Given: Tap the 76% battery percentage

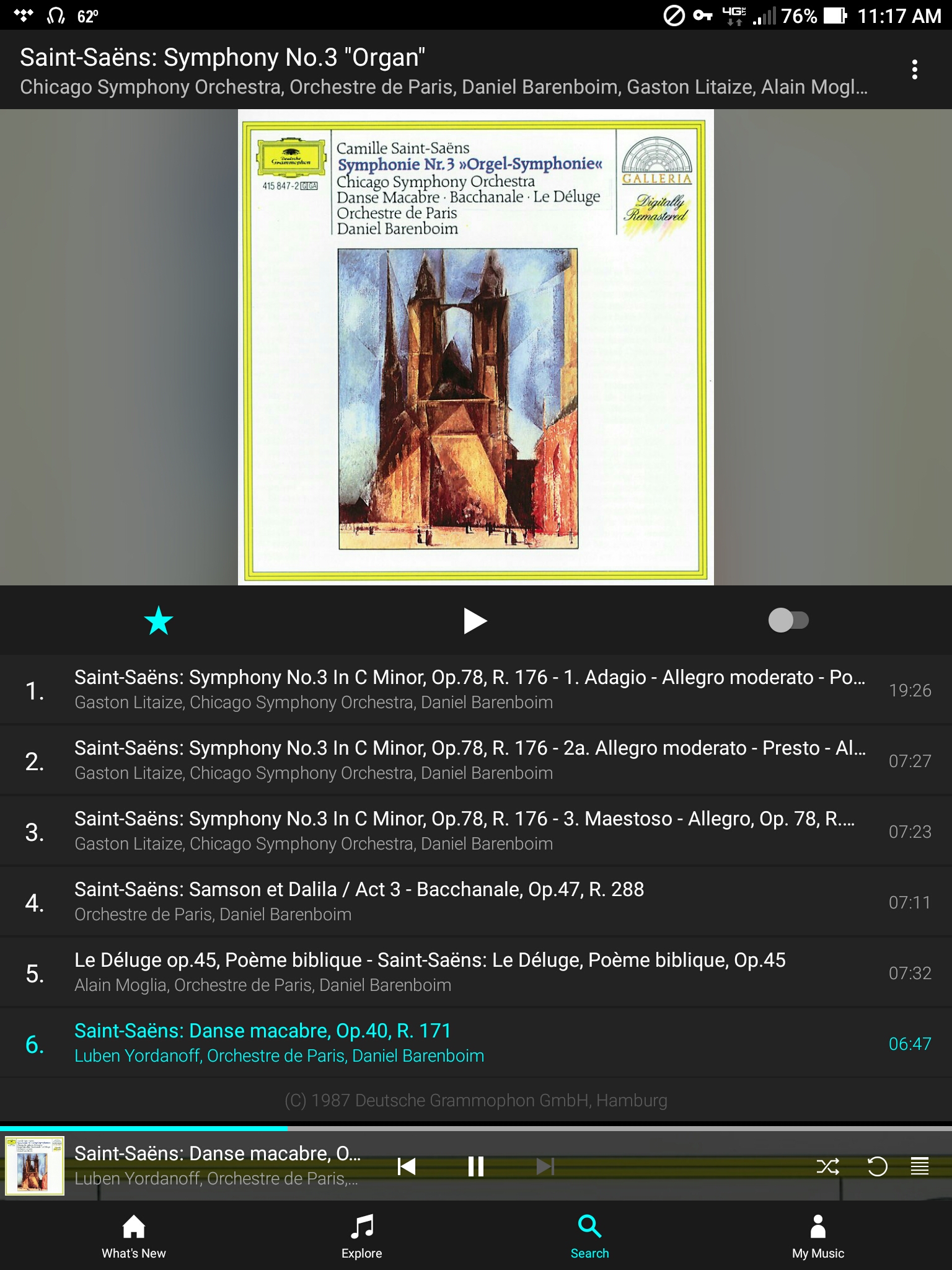Looking at the screenshot, I should (800, 16).
